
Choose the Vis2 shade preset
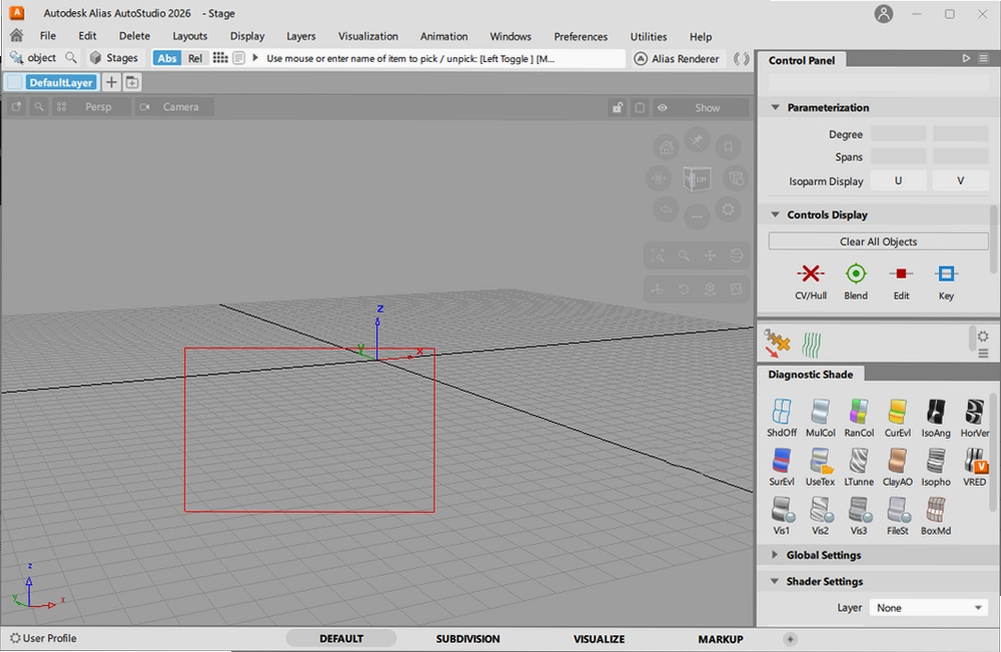pos(820,516)
